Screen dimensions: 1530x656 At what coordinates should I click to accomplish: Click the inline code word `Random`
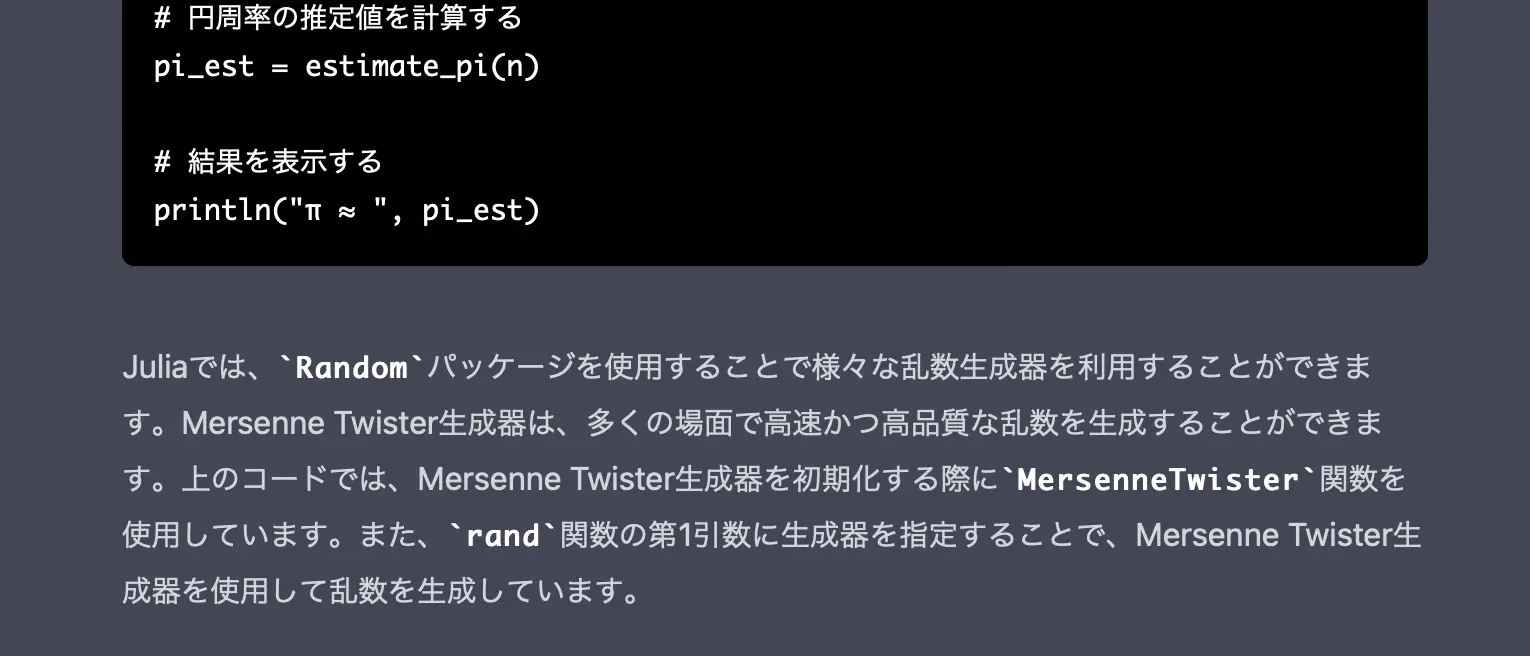(x=351, y=368)
